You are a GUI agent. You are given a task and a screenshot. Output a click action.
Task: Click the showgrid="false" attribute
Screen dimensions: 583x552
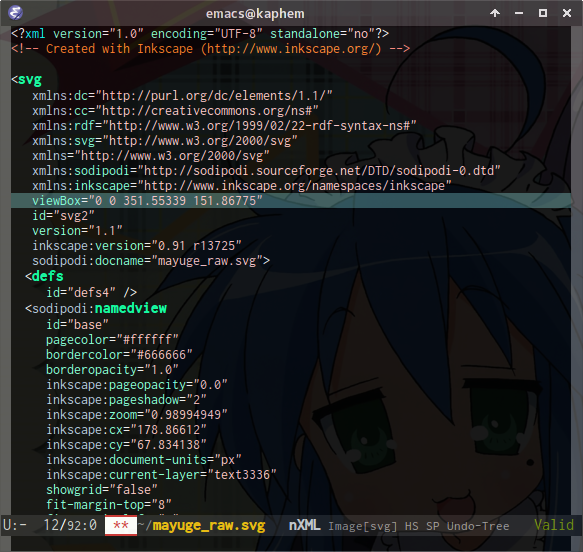pos(102,490)
